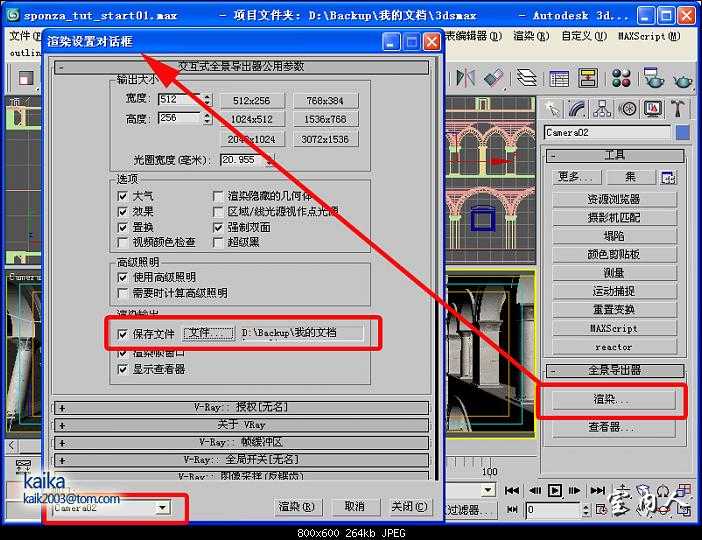Toggle 使用高级照明 checkbox
Screen dimensions: 702x540
pos(122,278)
